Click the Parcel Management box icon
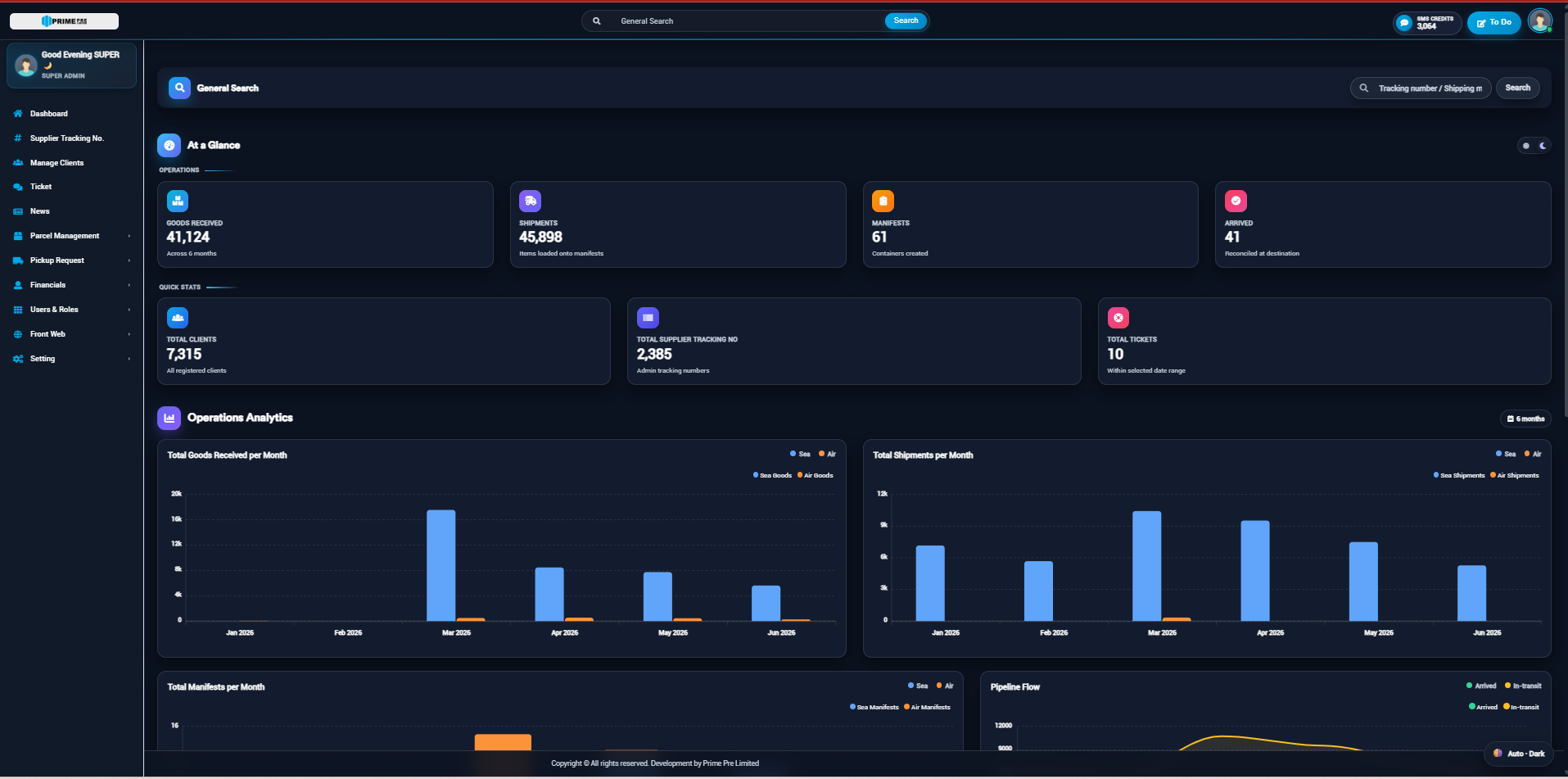1568x779 pixels. click(x=18, y=236)
